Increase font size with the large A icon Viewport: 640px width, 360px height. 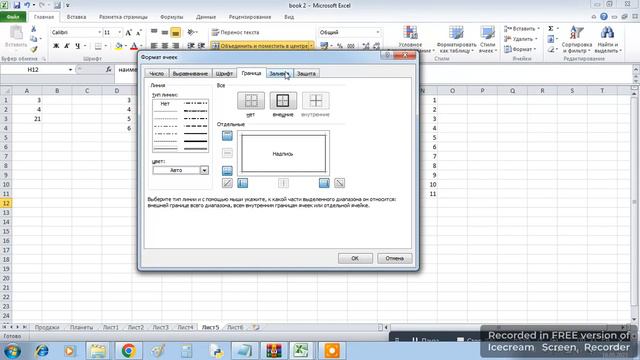(x=129, y=32)
